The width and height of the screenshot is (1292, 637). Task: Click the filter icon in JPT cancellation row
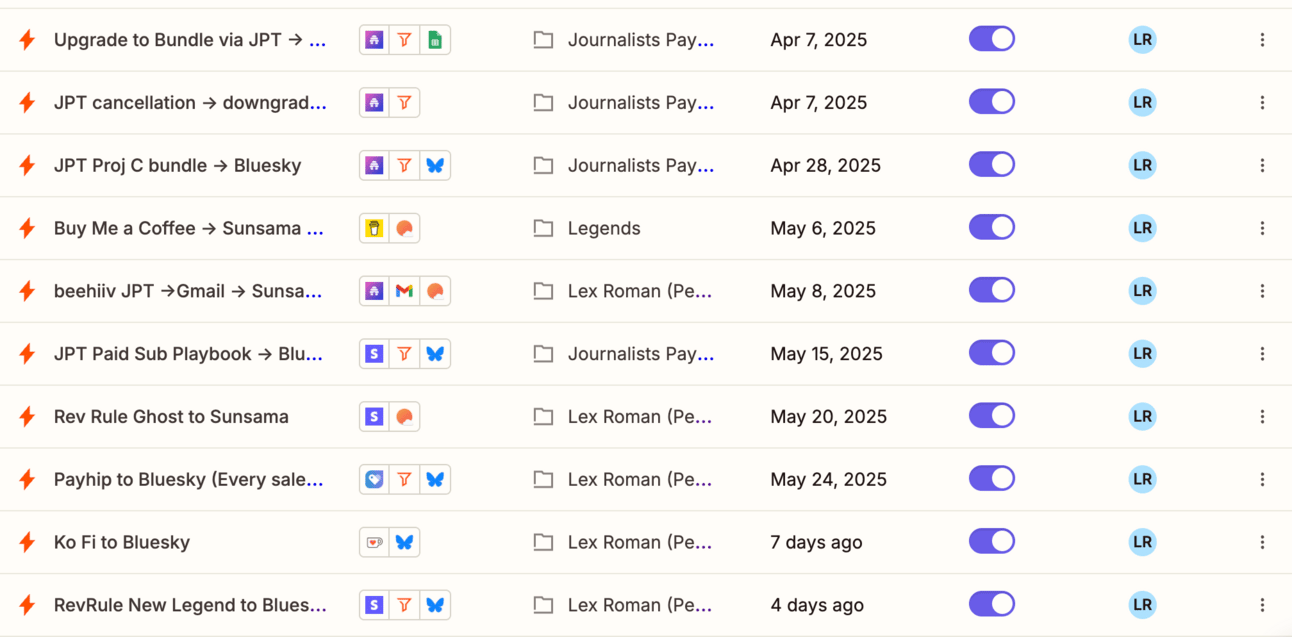pos(404,103)
